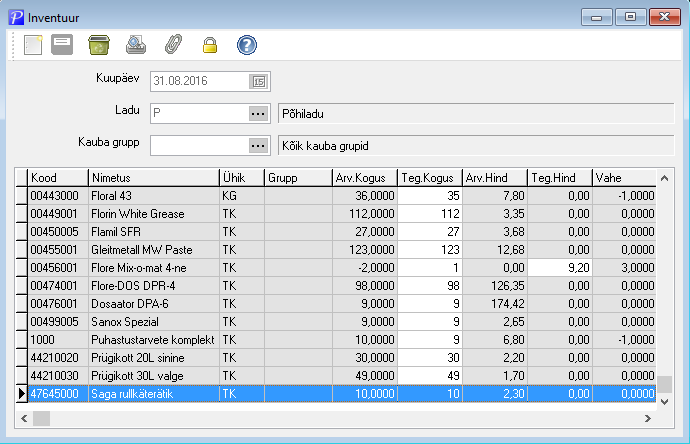690x444 pixels.
Task: Open the Kauba grupp lookup ellipsis button
Action: pos(258,146)
